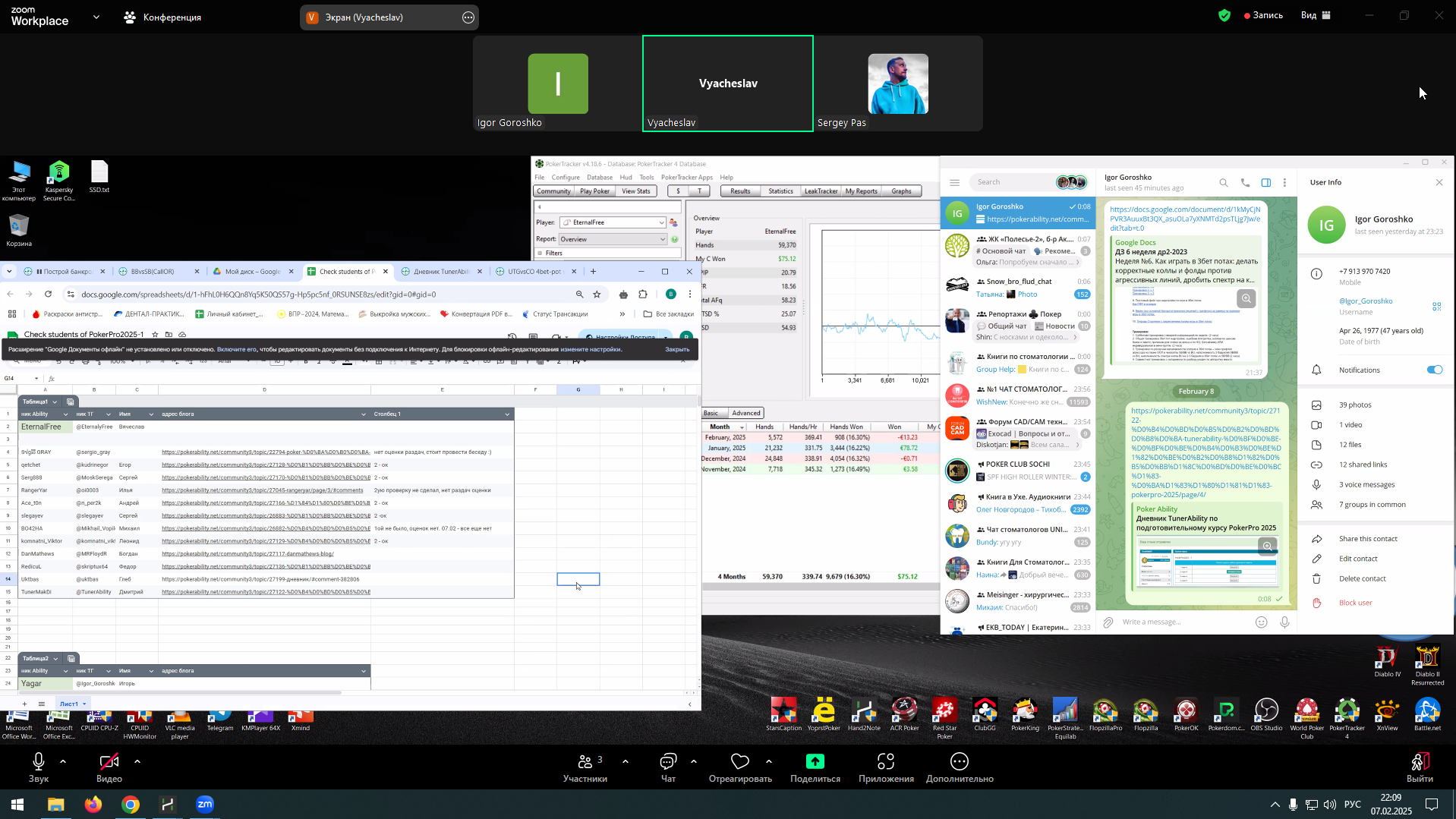Show QR code for @Igor_Goroshko username
1456x819 pixels.
[1436, 306]
